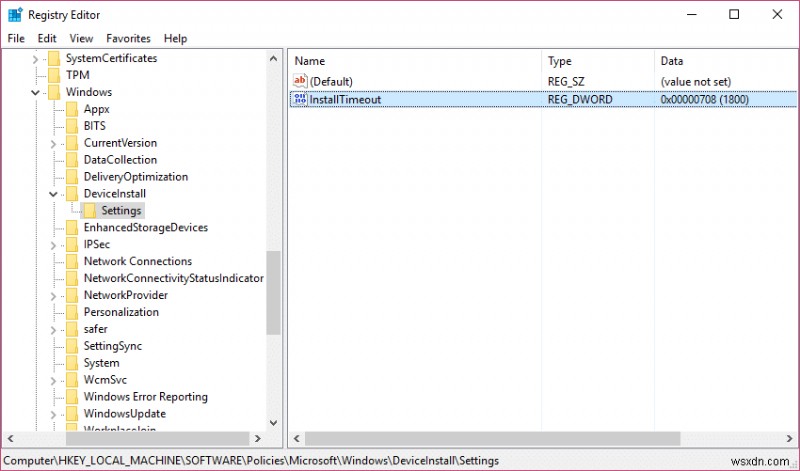
Task: Click the registry path in the status bar
Action: tap(251, 461)
